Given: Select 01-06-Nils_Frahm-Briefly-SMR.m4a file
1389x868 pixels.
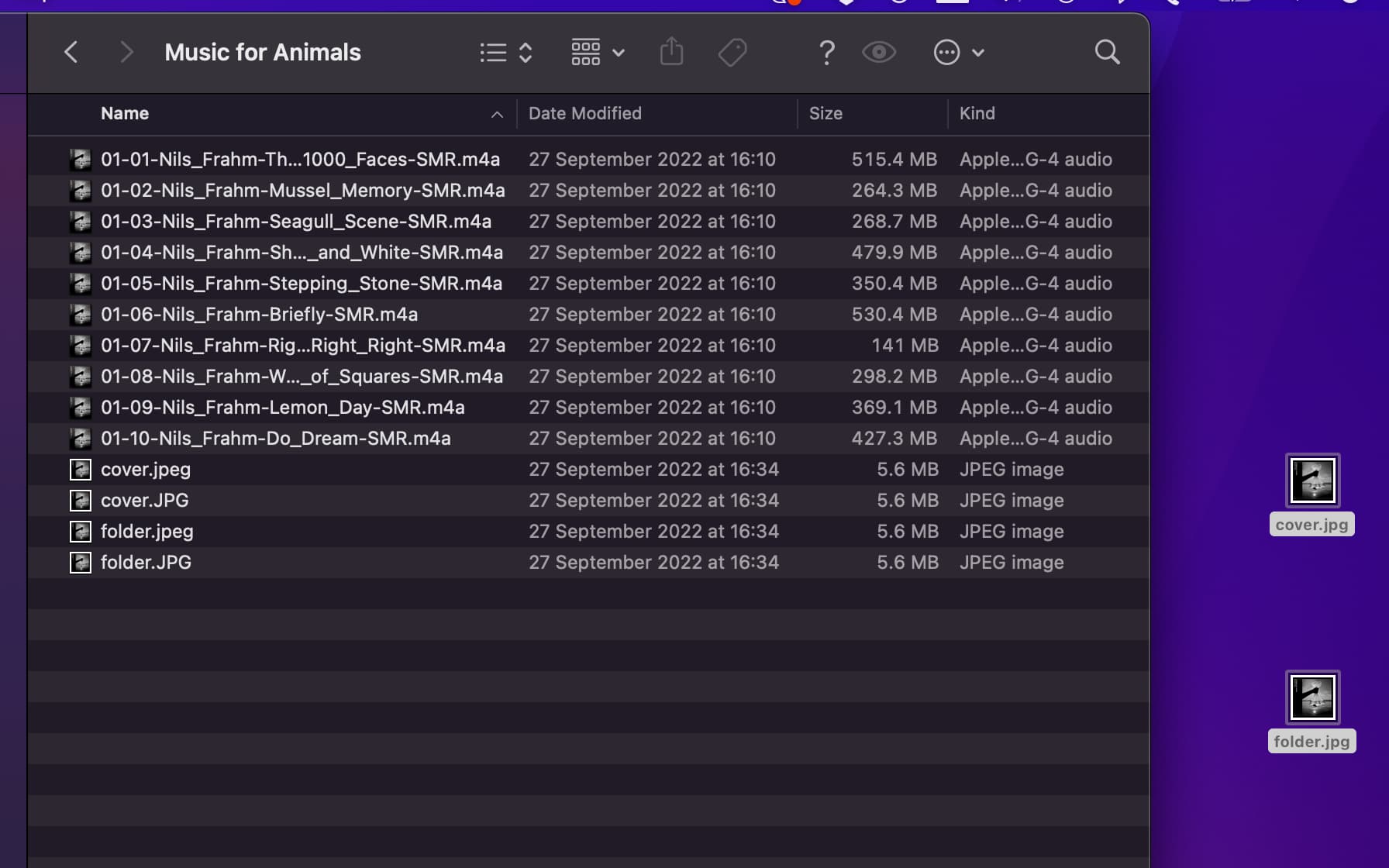Looking at the screenshot, I should [259, 315].
